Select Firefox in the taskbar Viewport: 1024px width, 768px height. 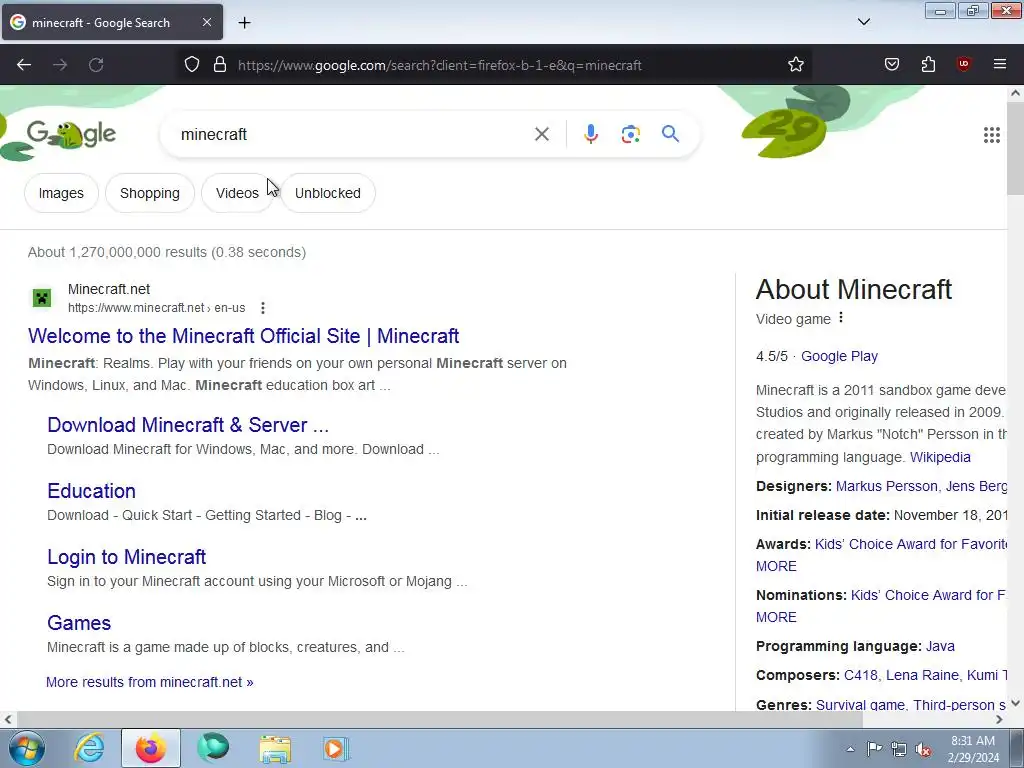[150, 748]
